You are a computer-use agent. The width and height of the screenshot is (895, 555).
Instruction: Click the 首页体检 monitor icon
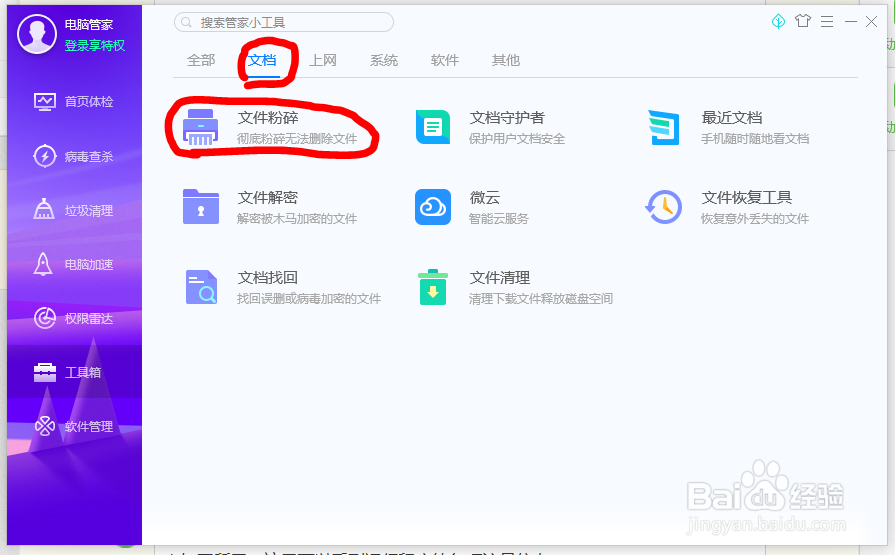45,102
